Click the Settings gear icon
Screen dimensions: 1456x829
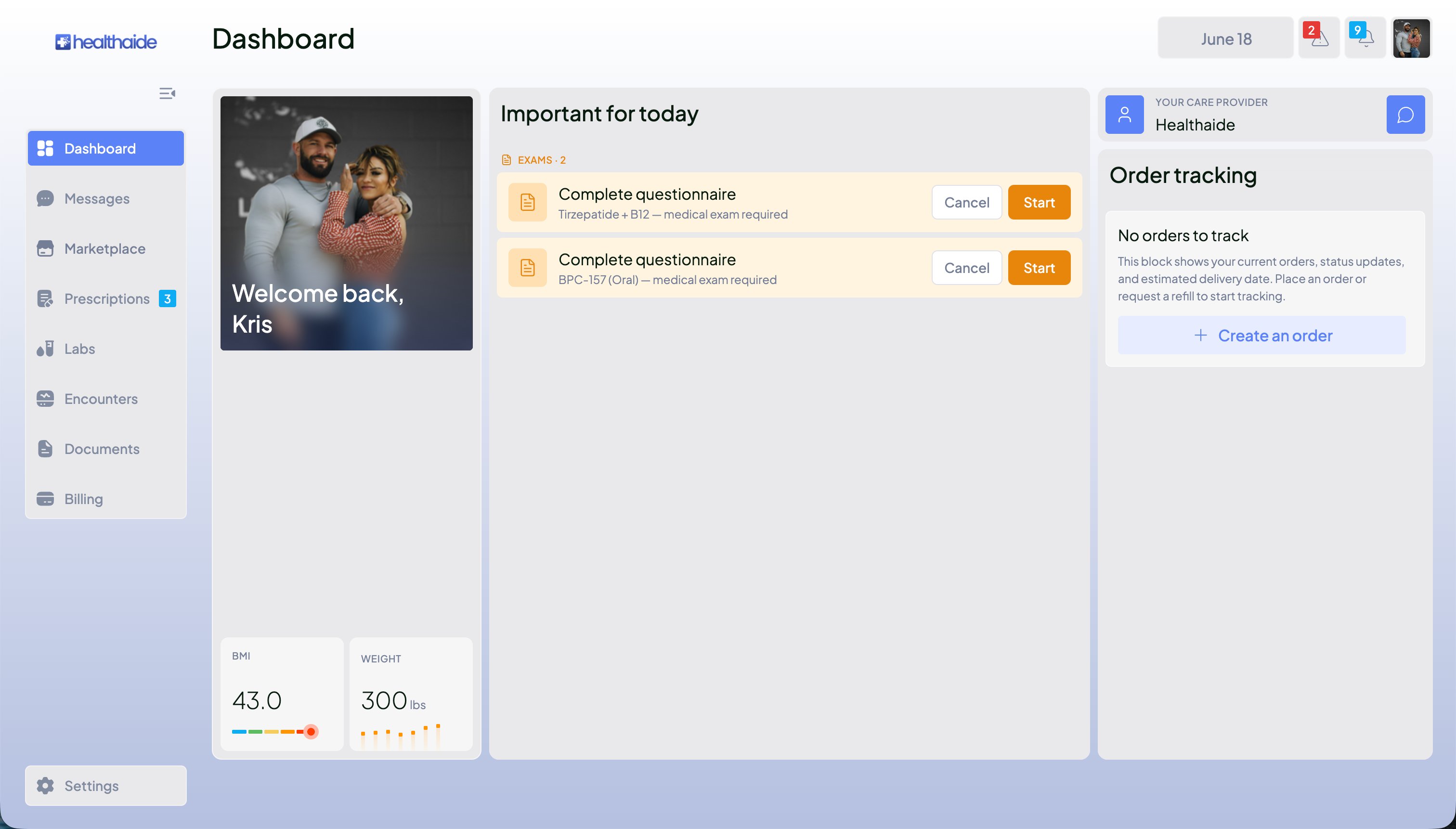tap(45, 786)
